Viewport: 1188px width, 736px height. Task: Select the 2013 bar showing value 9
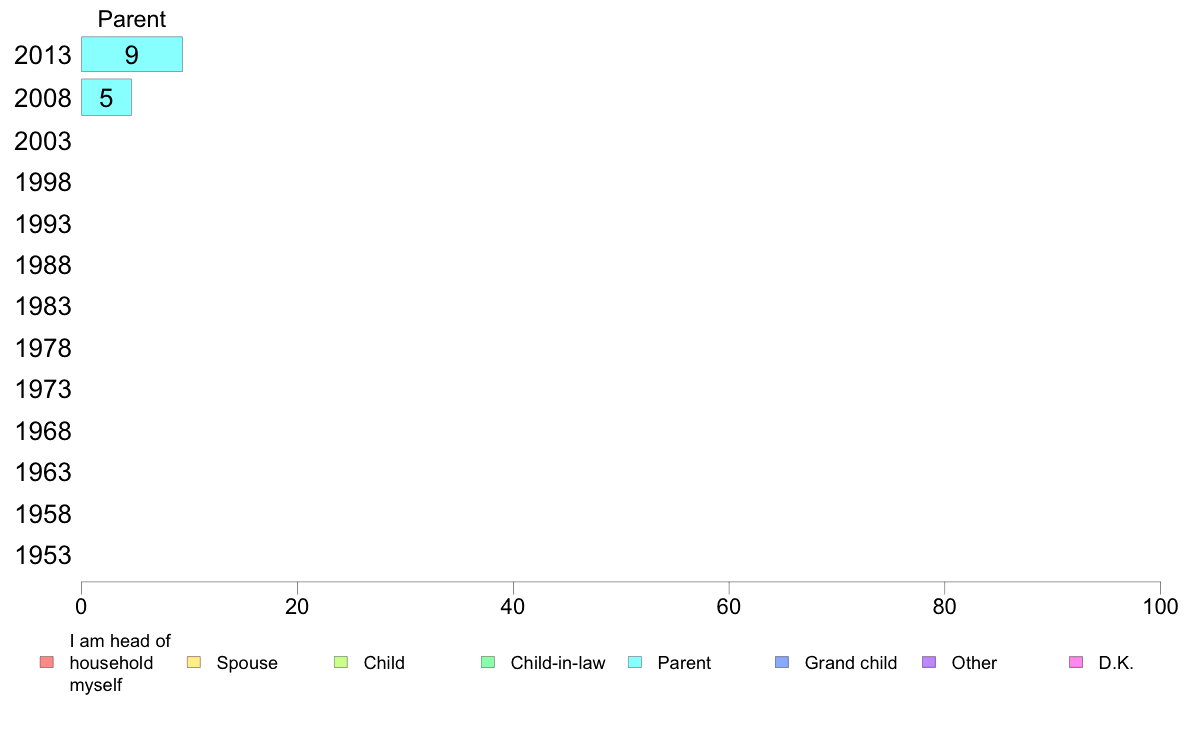click(132, 55)
